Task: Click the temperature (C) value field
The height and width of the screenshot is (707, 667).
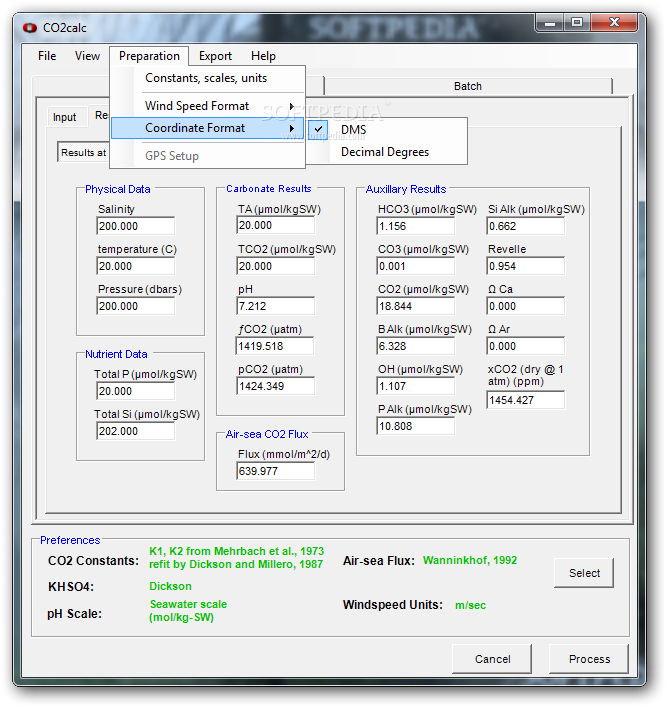Action: [x=136, y=266]
